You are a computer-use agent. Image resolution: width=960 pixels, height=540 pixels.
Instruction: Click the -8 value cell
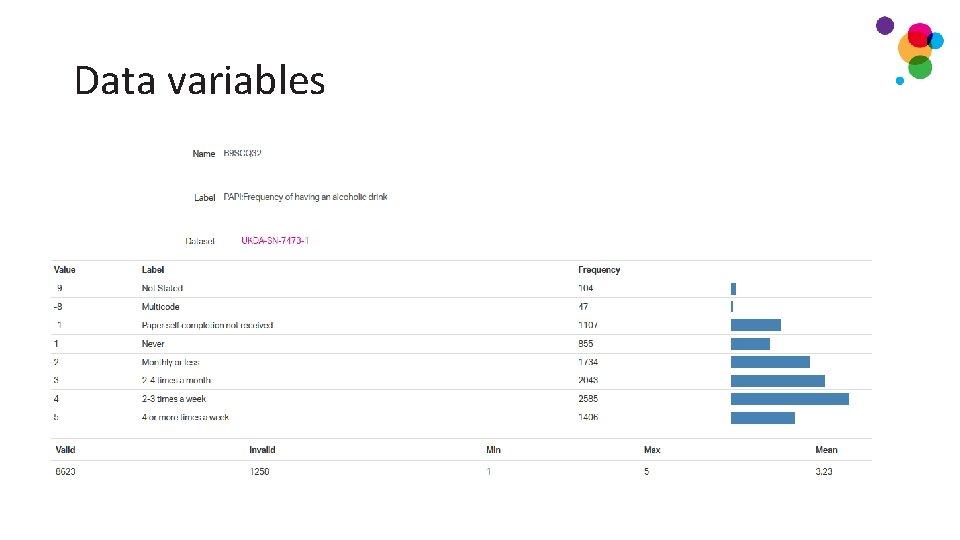click(58, 307)
